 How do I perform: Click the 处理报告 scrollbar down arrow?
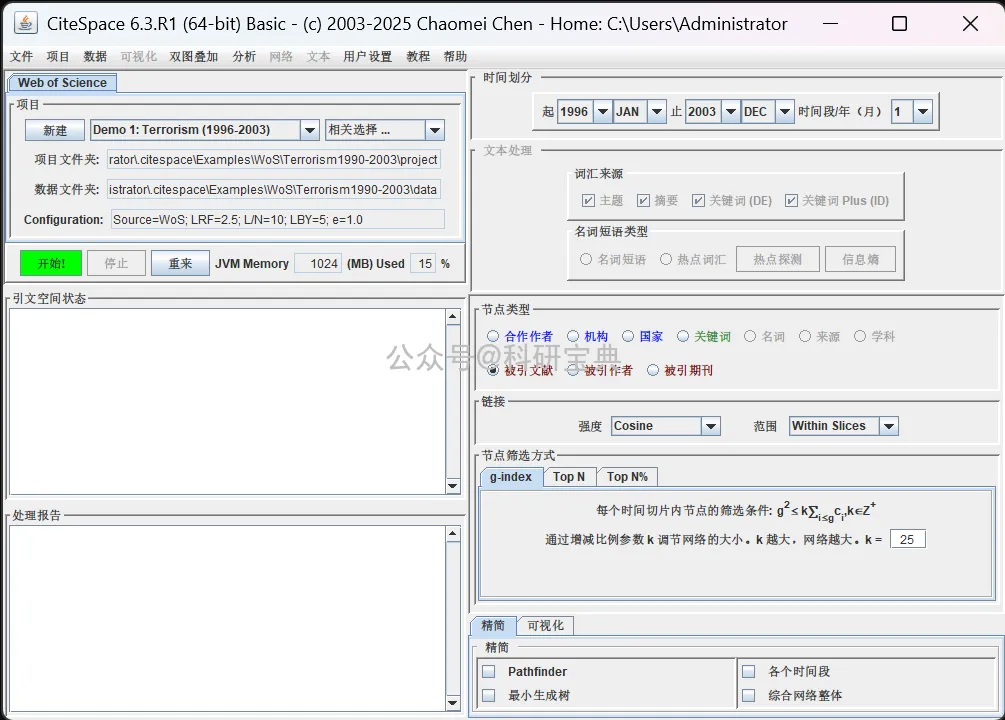453,703
